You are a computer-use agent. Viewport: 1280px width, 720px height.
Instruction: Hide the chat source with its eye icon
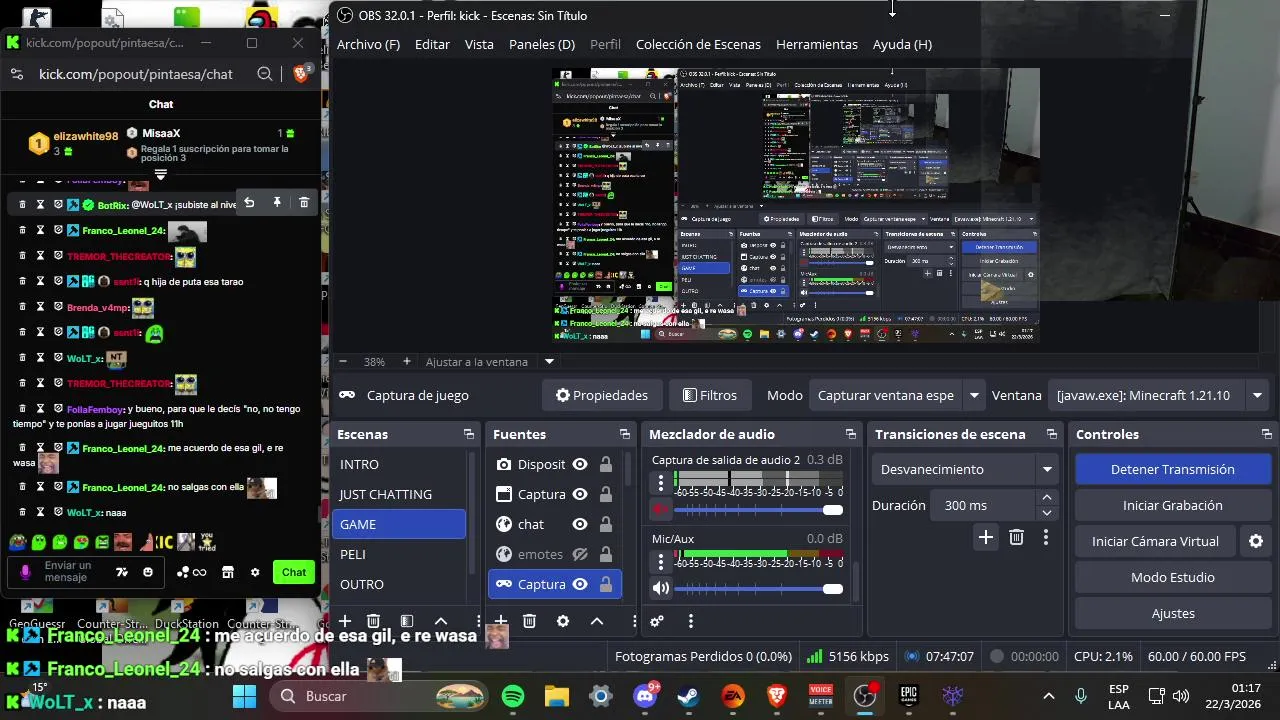(580, 524)
